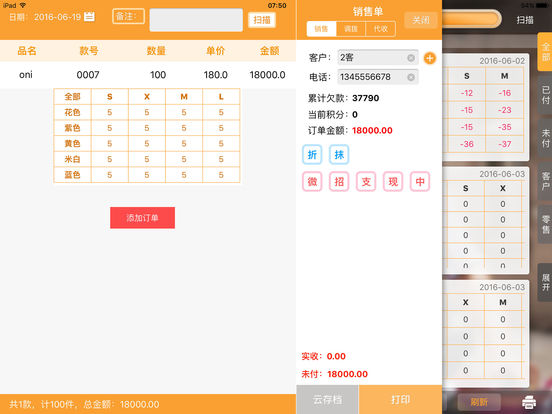
Task: Select all sizes via 全部 table header
Action: (x=73, y=96)
